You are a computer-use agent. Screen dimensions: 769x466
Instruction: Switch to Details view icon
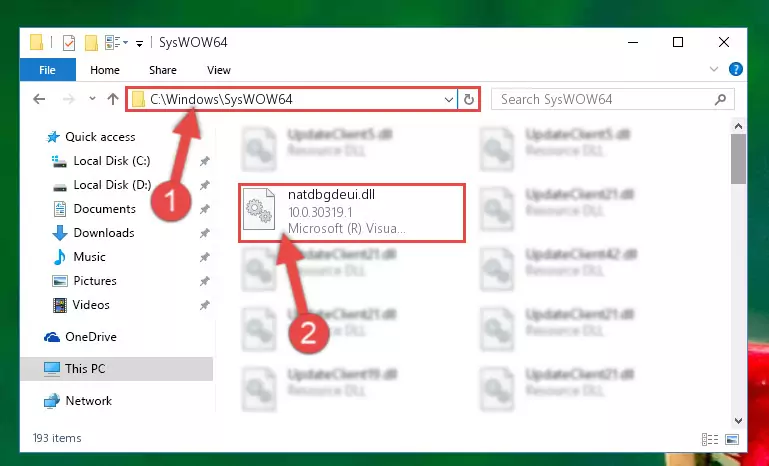pos(710,439)
